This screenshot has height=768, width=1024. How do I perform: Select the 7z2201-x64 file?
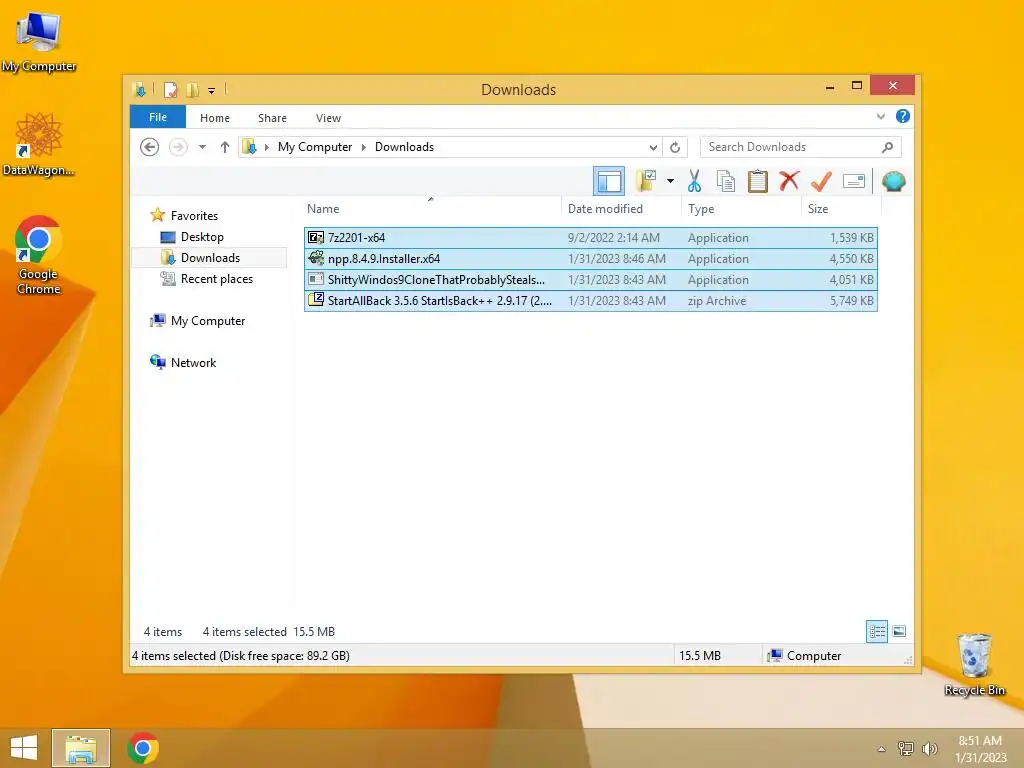pyautogui.click(x=590, y=238)
